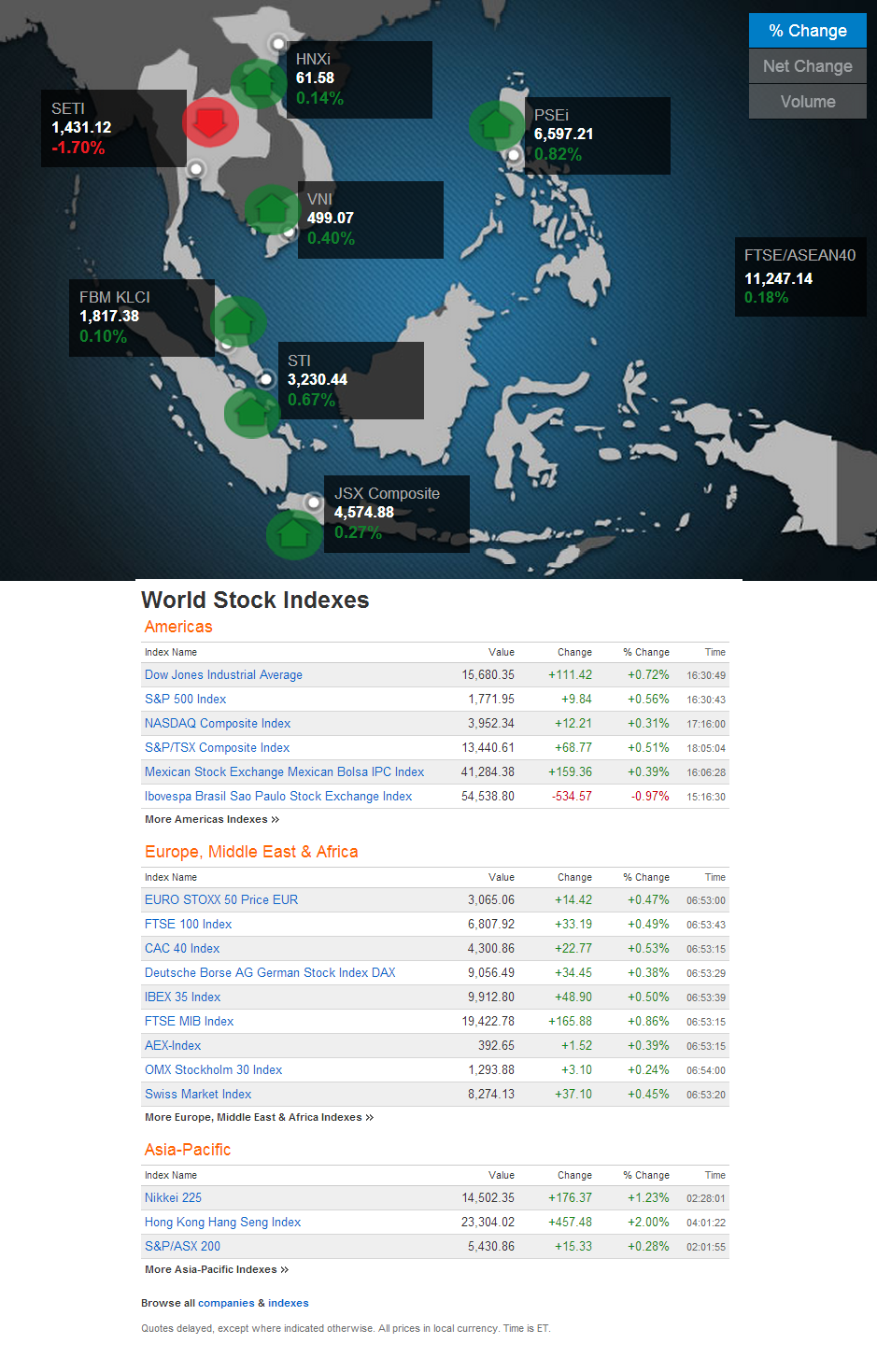This screenshot has width=877, height=1372.
Task: Expand More Asia-Pacific Indexes
Action: (x=217, y=1269)
